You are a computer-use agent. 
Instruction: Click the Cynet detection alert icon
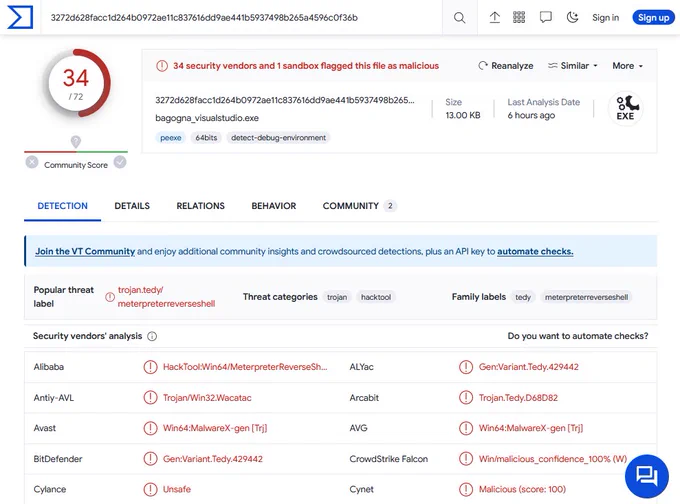[x=466, y=489]
